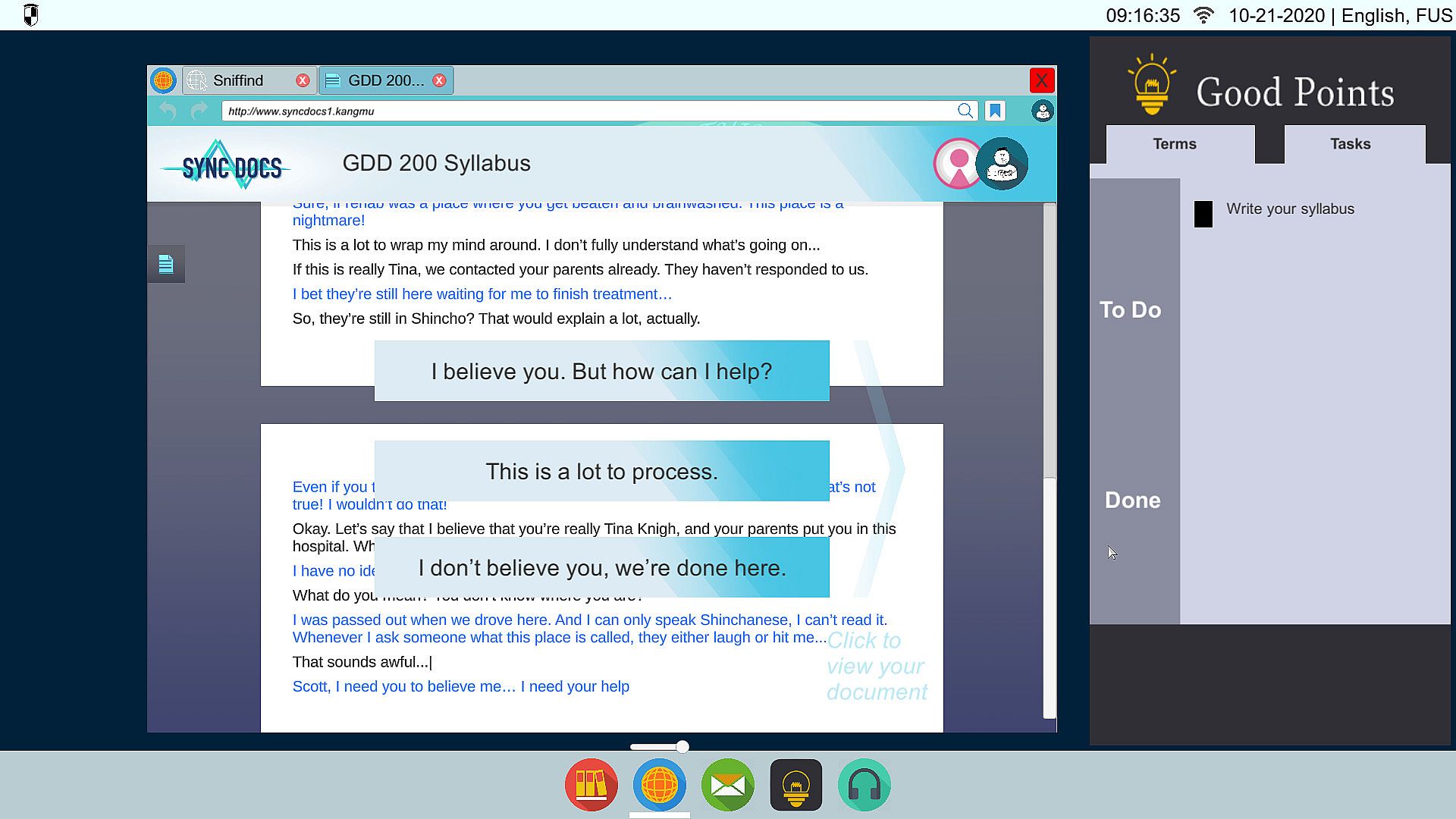
Task: Click the bookmark icon in address bar
Action: [995, 111]
